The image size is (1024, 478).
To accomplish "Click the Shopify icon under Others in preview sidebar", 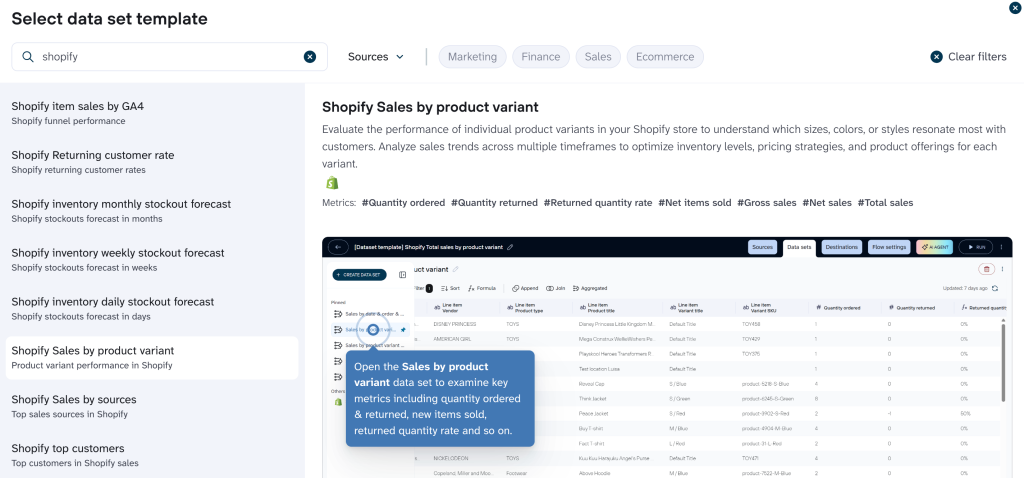I will 338,402.
